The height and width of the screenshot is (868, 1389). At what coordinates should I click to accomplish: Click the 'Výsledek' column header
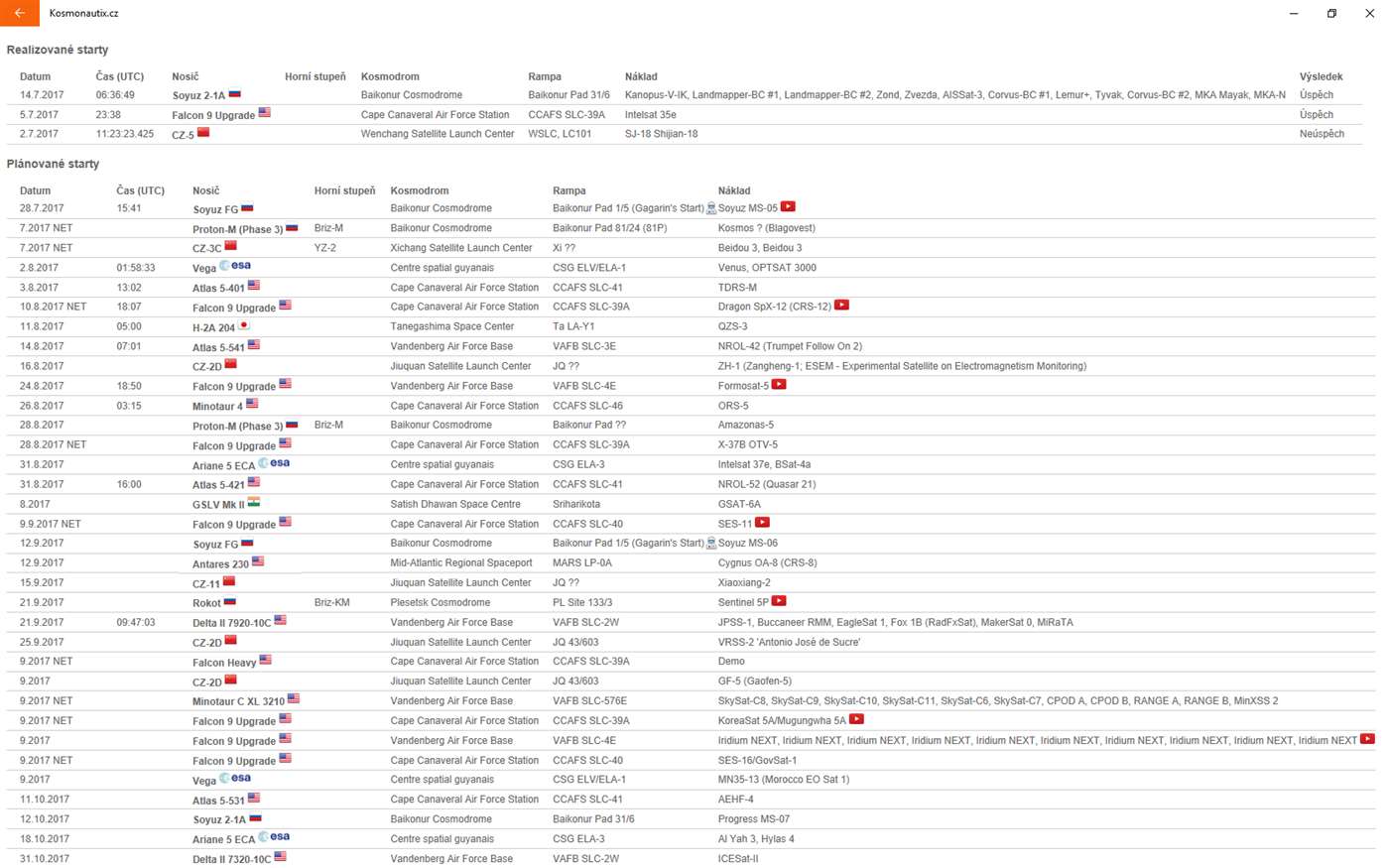[1321, 76]
